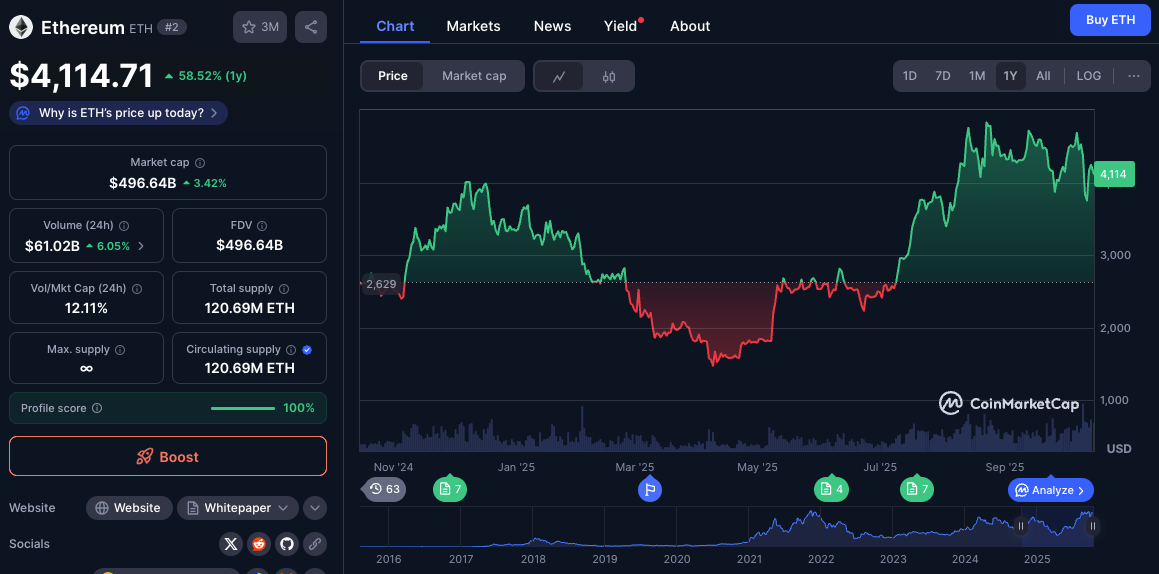The height and width of the screenshot is (574, 1159).
Task: Open the X (Twitter) social link
Action: coord(231,544)
